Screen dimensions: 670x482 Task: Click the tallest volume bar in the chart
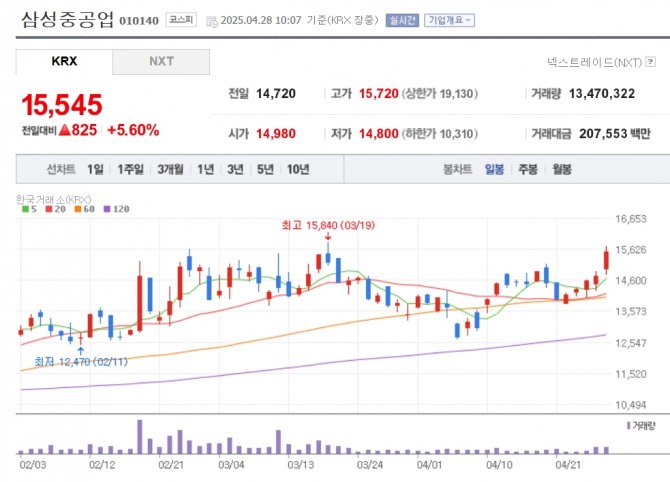click(x=139, y=437)
